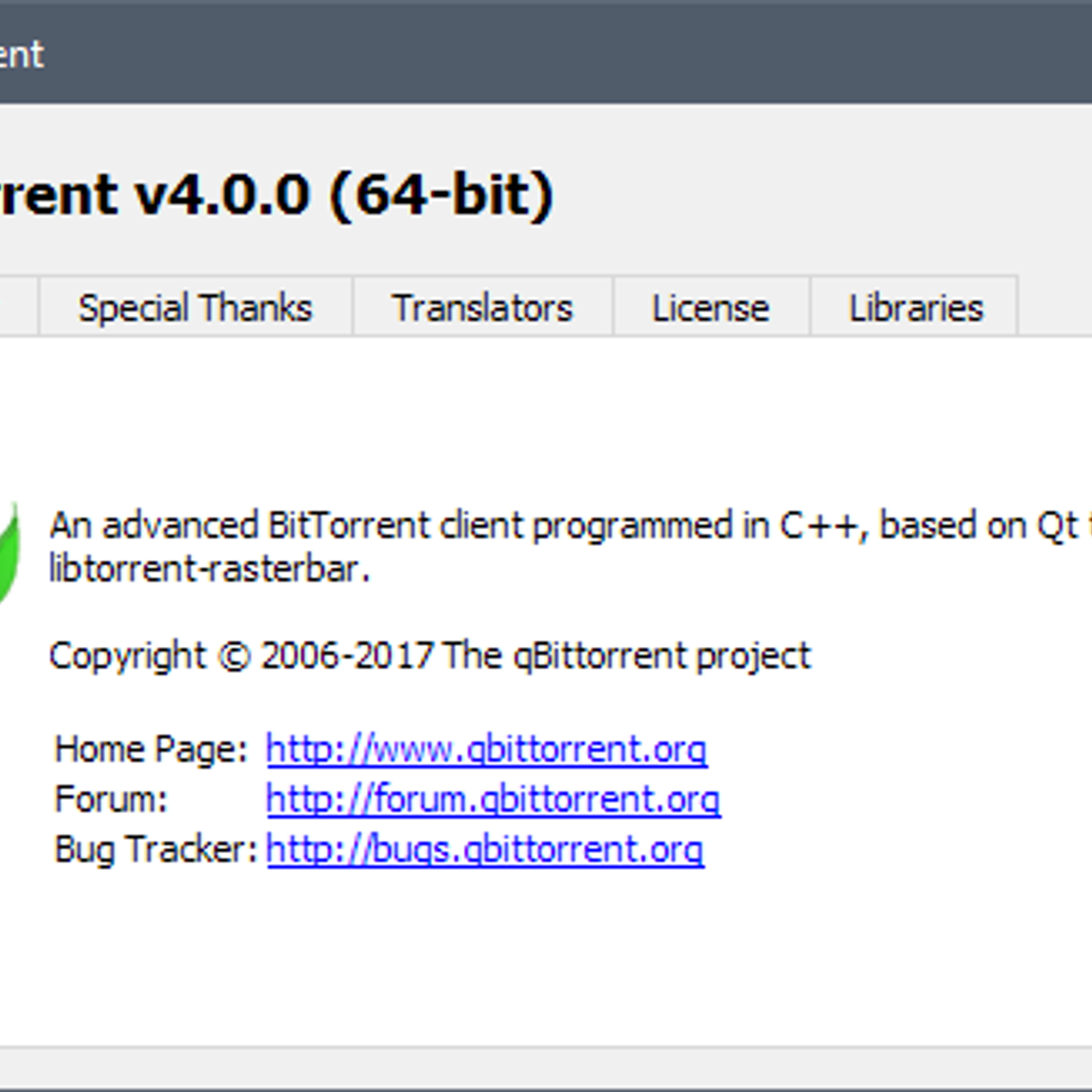
Task: Switch to the Special Thanks tab
Action: 195,307
